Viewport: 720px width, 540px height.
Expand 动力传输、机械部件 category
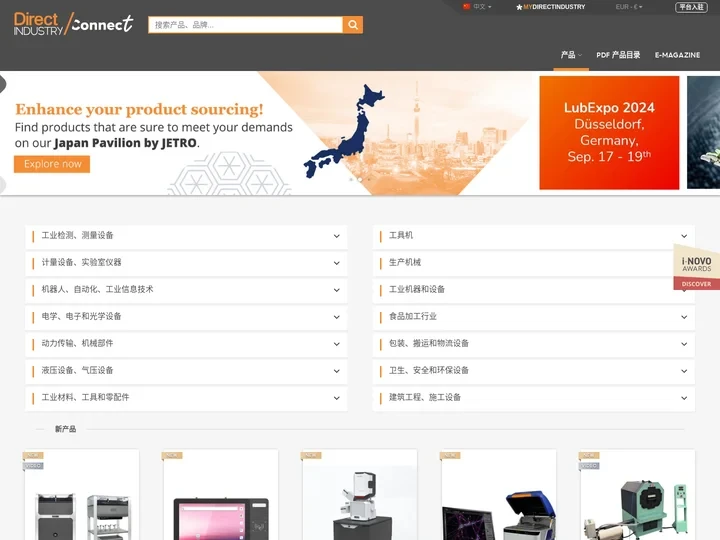[x=186, y=344]
